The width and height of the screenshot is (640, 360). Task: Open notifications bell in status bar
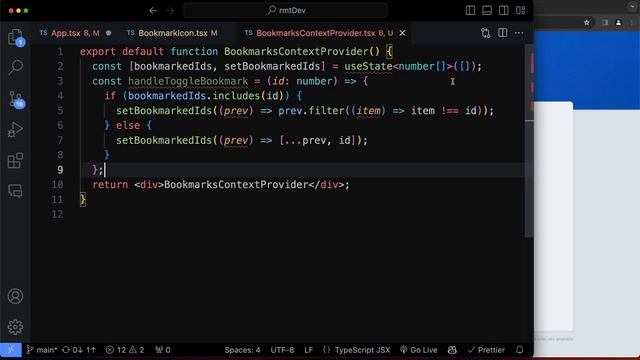(x=520, y=350)
